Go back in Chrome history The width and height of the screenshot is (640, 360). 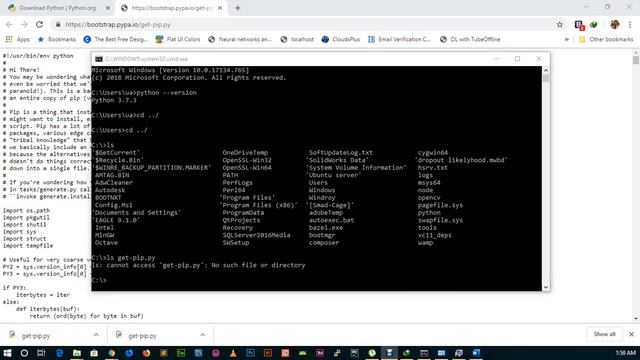pyautogui.click(x=9, y=24)
